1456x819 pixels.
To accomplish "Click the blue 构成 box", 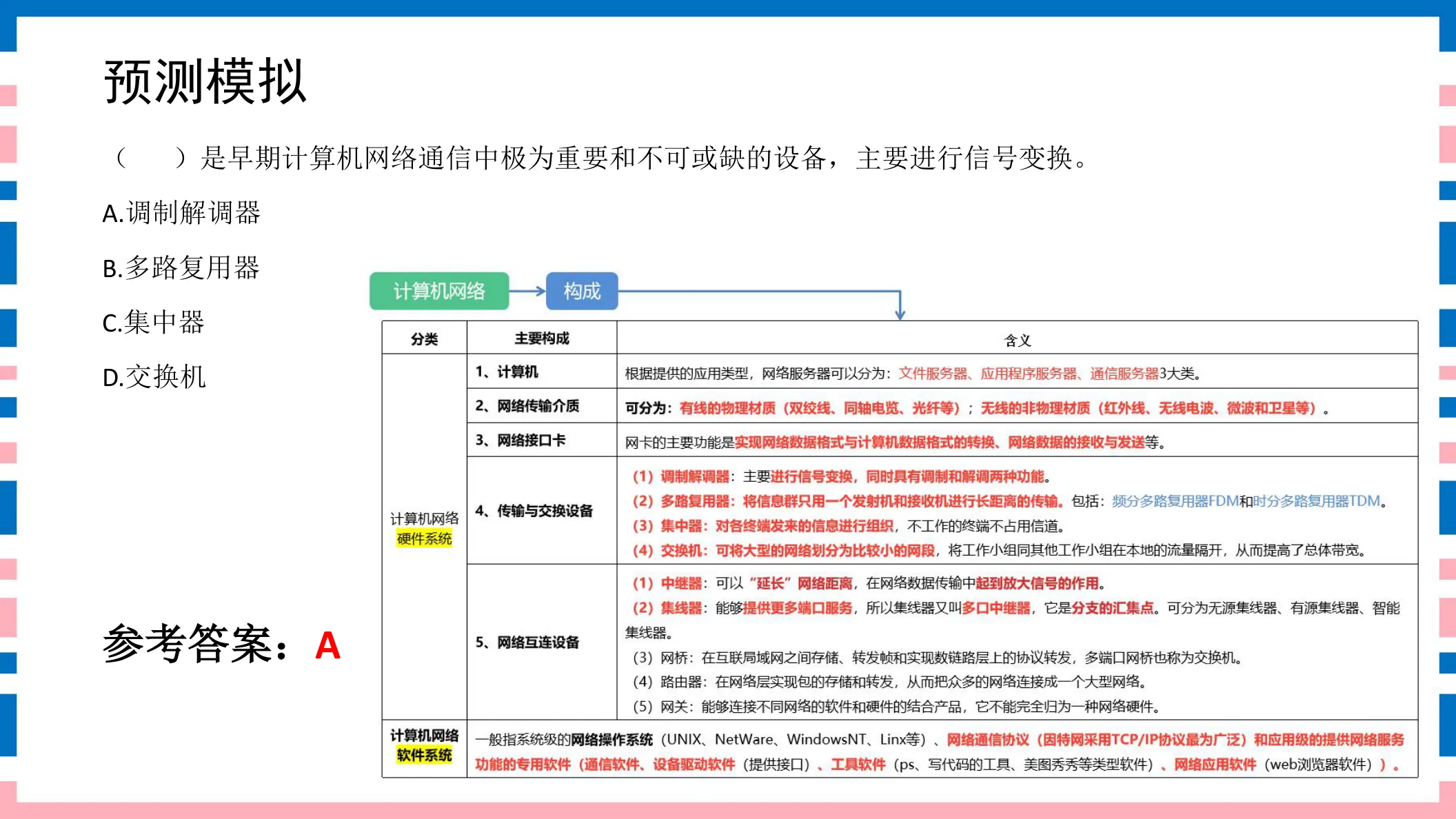I will point(582,291).
